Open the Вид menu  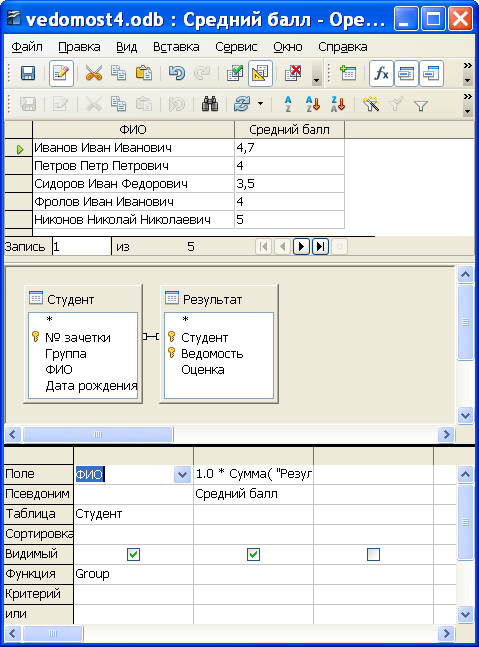click(x=126, y=47)
